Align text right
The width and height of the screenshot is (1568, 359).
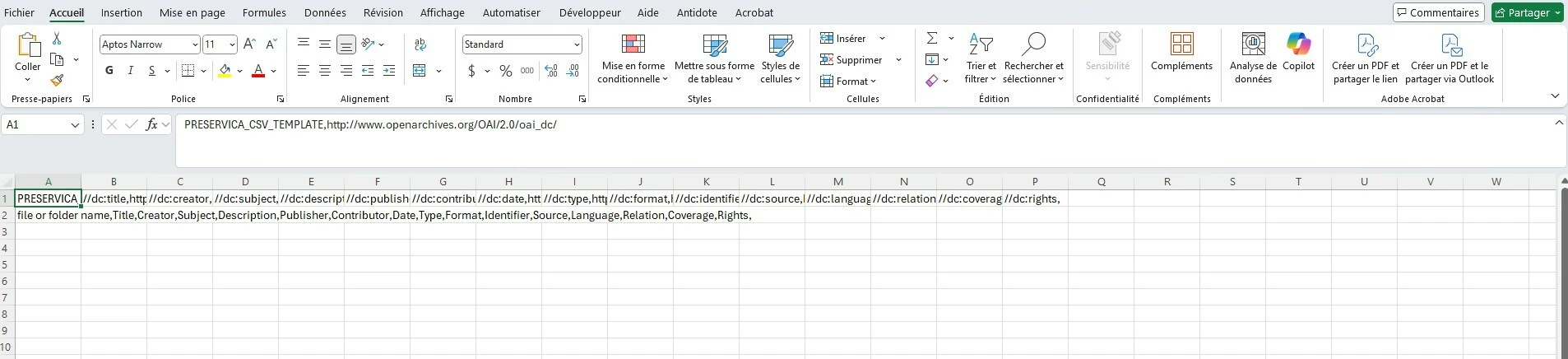click(x=346, y=71)
